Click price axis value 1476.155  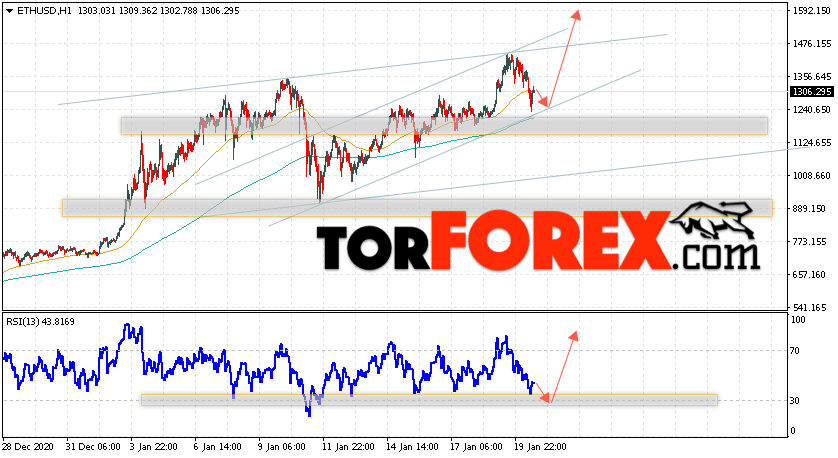point(812,44)
